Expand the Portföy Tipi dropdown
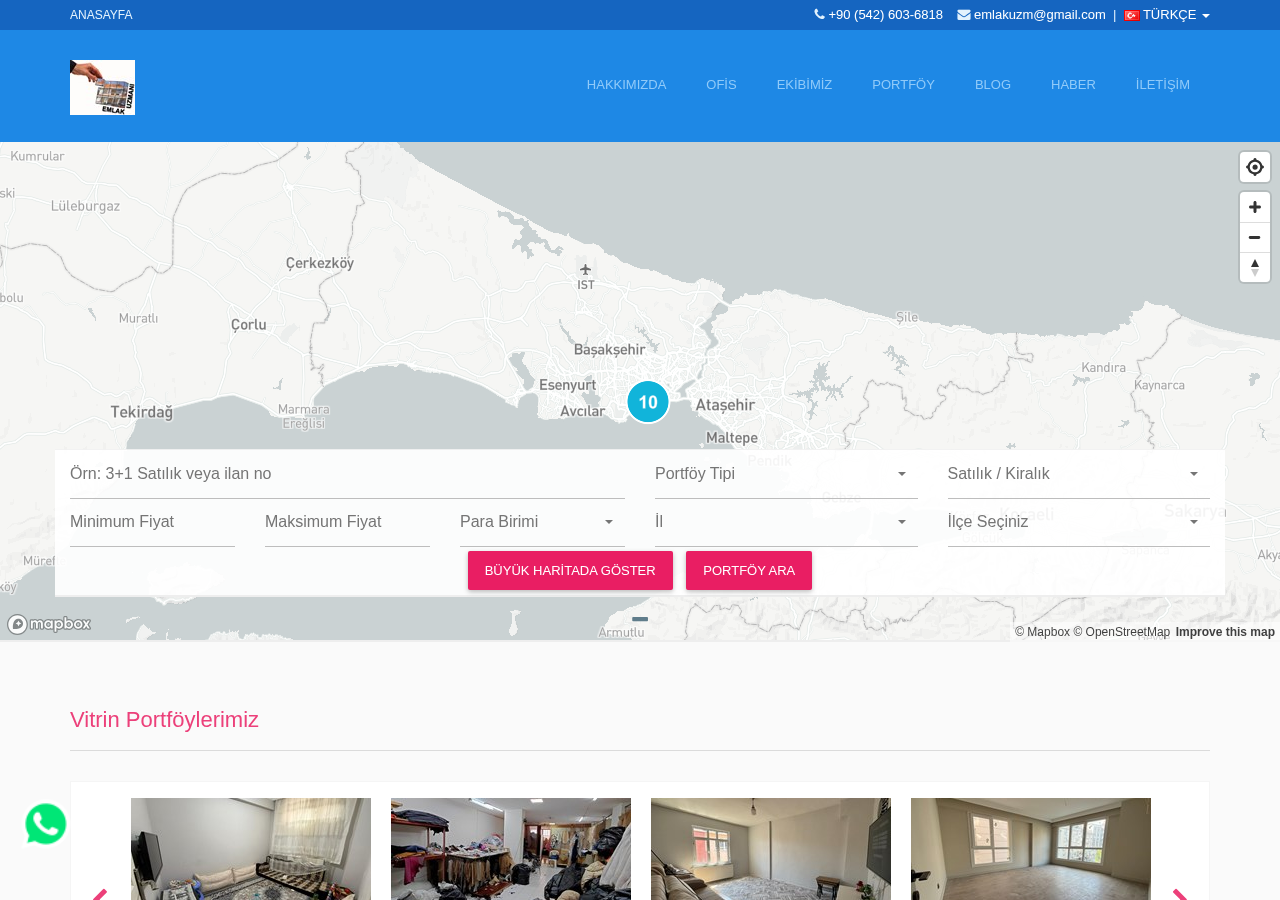The height and width of the screenshot is (900, 1280). 786,474
